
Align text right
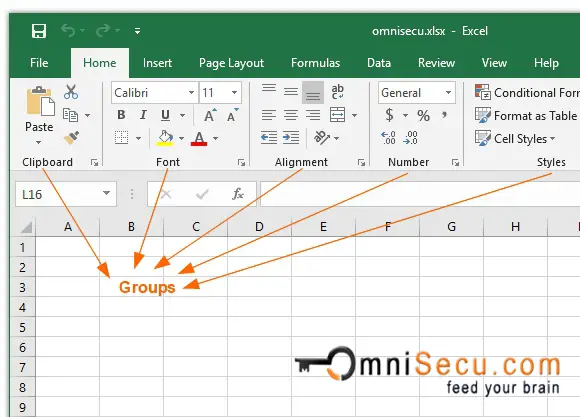(x=313, y=115)
